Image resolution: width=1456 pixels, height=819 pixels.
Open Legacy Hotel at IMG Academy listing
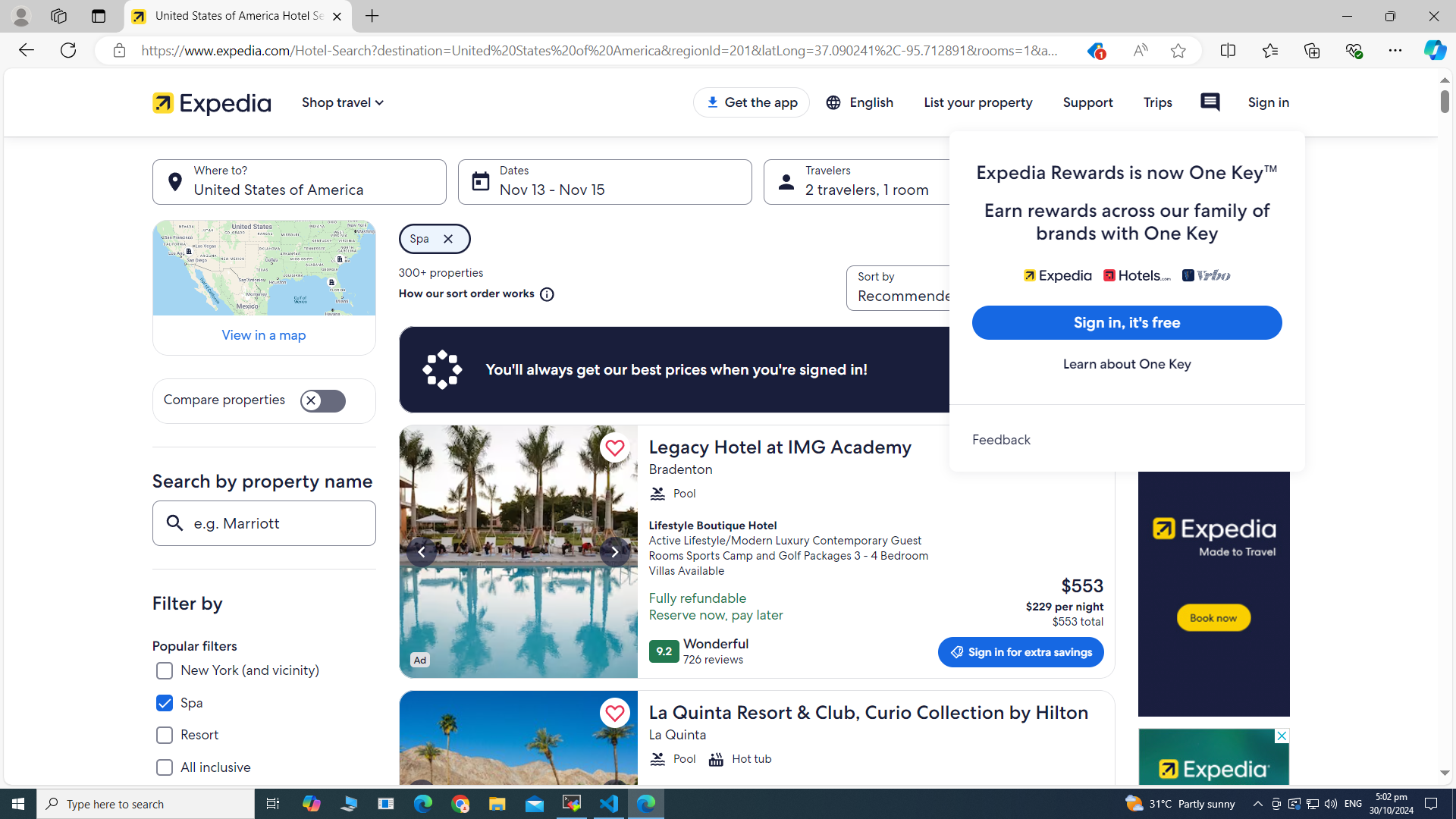click(780, 447)
